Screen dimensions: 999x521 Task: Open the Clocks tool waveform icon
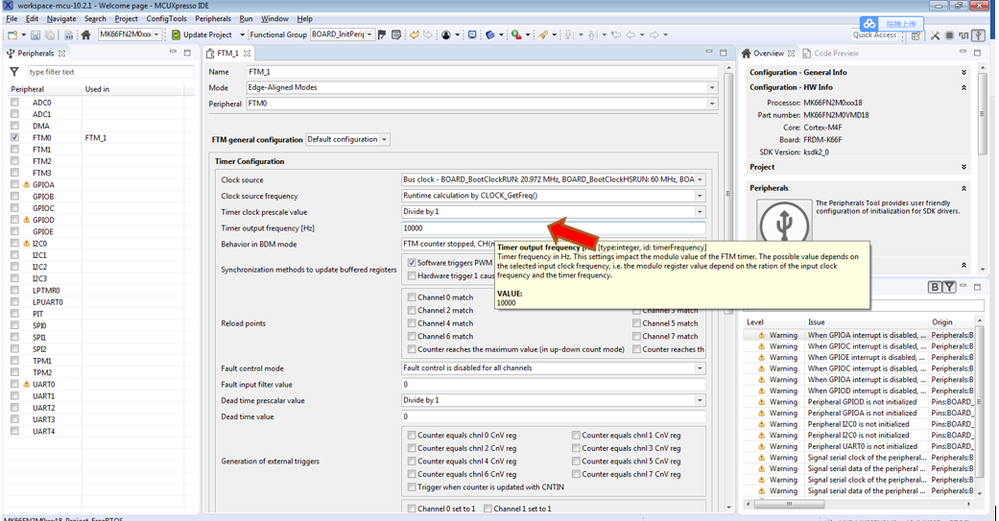pos(963,36)
